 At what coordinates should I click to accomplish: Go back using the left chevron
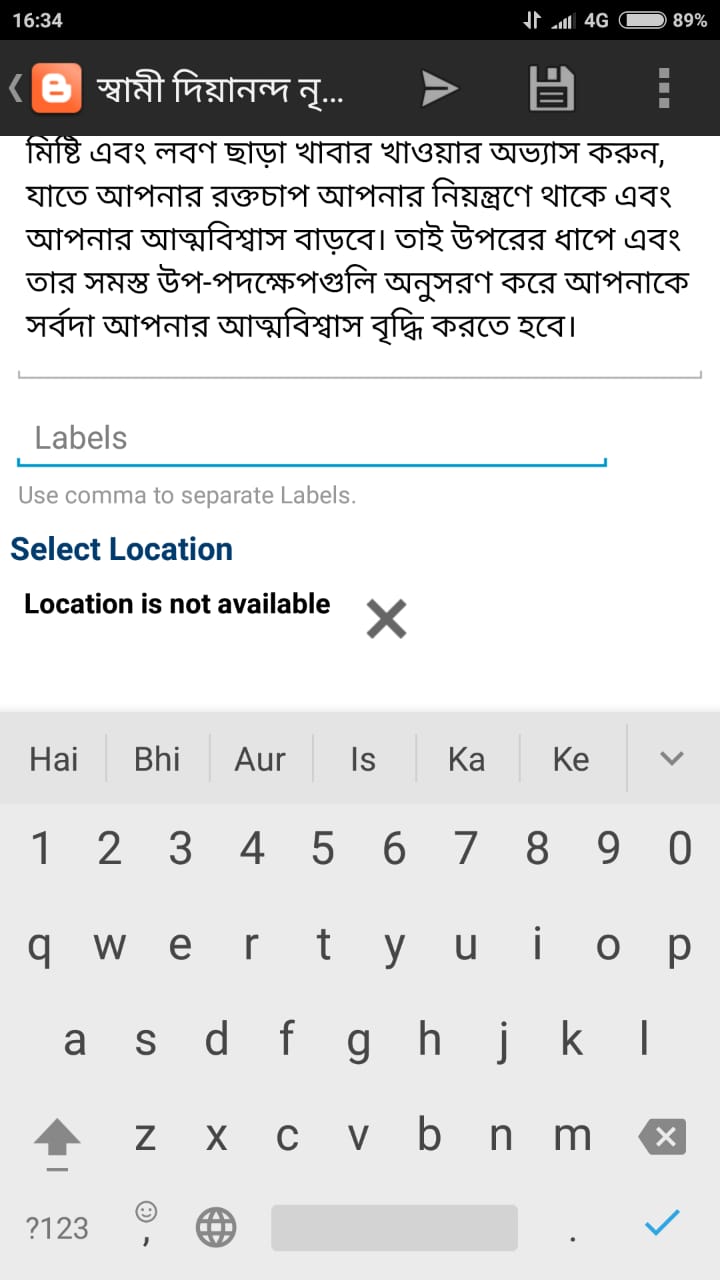15,88
